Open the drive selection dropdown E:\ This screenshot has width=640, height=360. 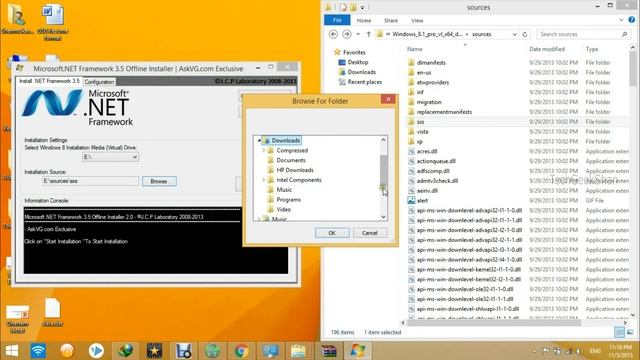pos(110,157)
